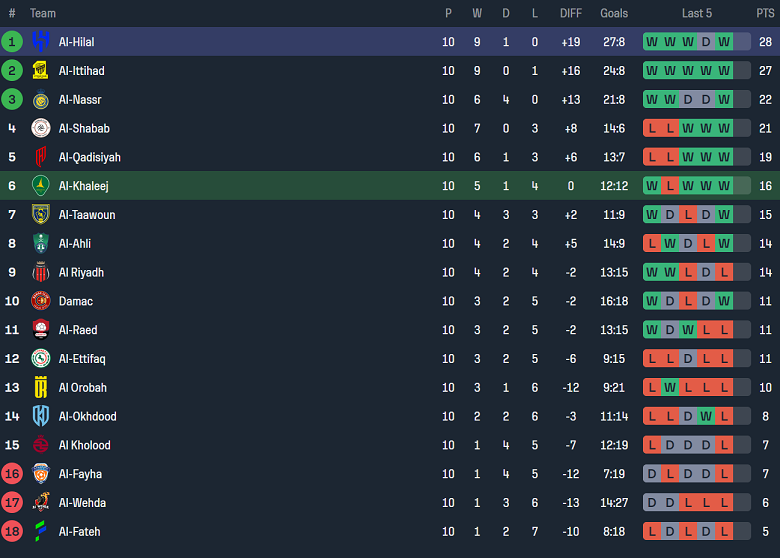Click the Al-Taawoun club badge
Image resolution: width=780 pixels, height=558 pixels.
pos(41,215)
